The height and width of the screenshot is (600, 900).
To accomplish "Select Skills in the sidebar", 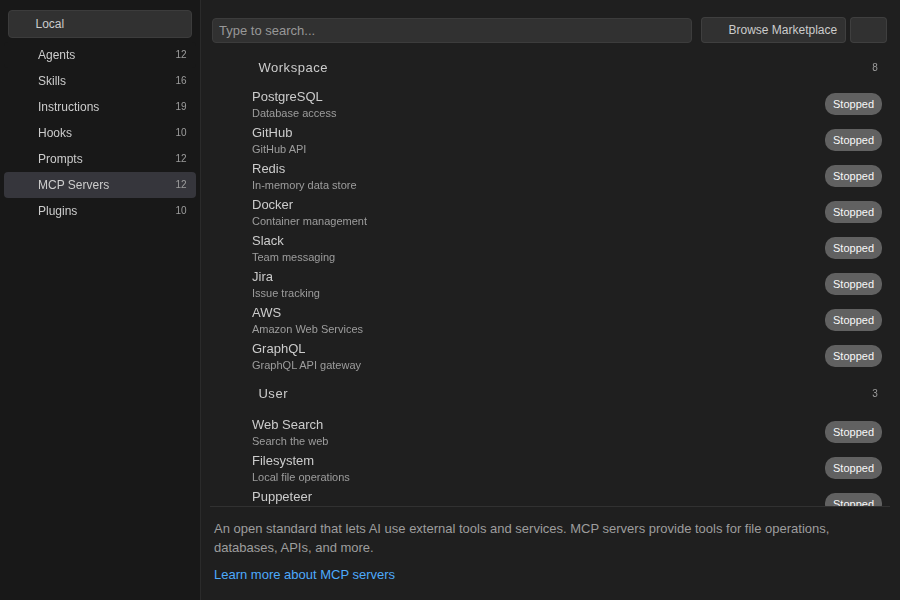I will click(x=100, y=80).
